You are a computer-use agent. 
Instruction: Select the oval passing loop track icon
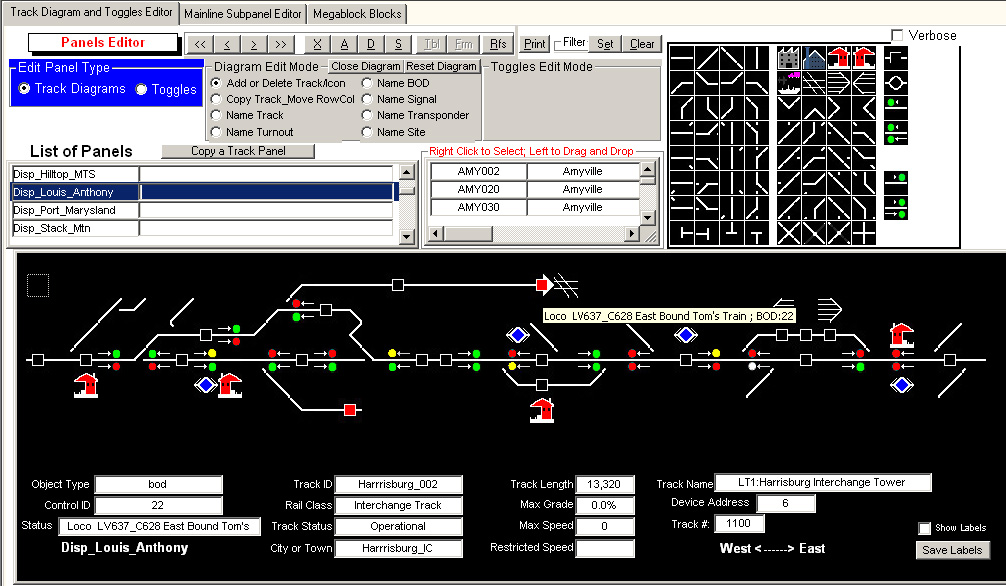(x=896, y=82)
